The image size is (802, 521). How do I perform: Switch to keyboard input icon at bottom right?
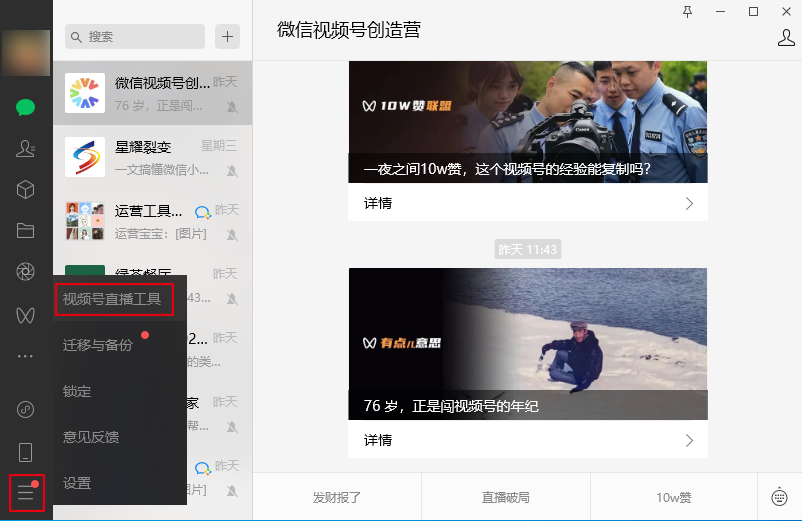(x=779, y=496)
